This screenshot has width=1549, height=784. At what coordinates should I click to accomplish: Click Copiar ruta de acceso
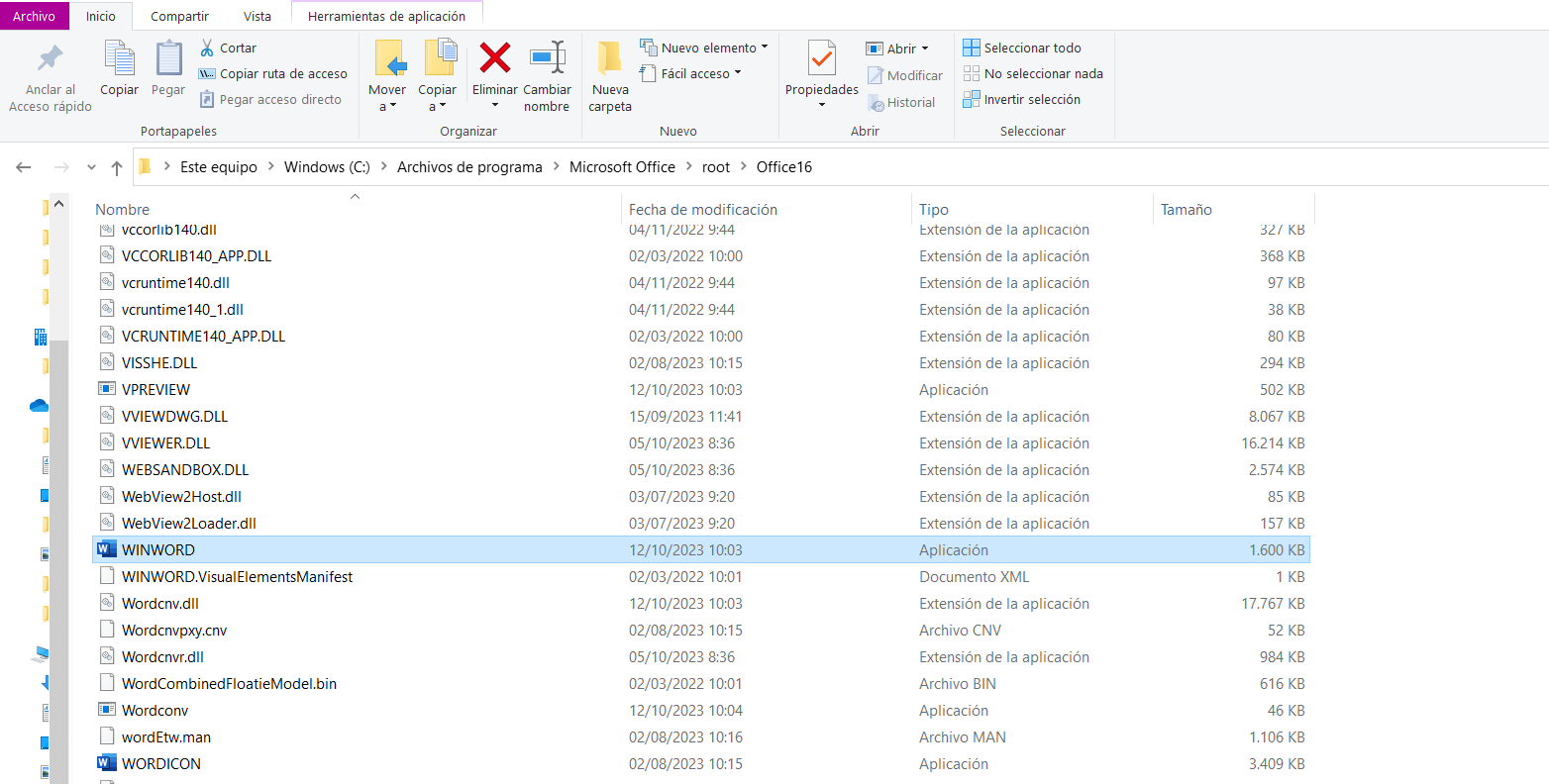coord(273,73)
